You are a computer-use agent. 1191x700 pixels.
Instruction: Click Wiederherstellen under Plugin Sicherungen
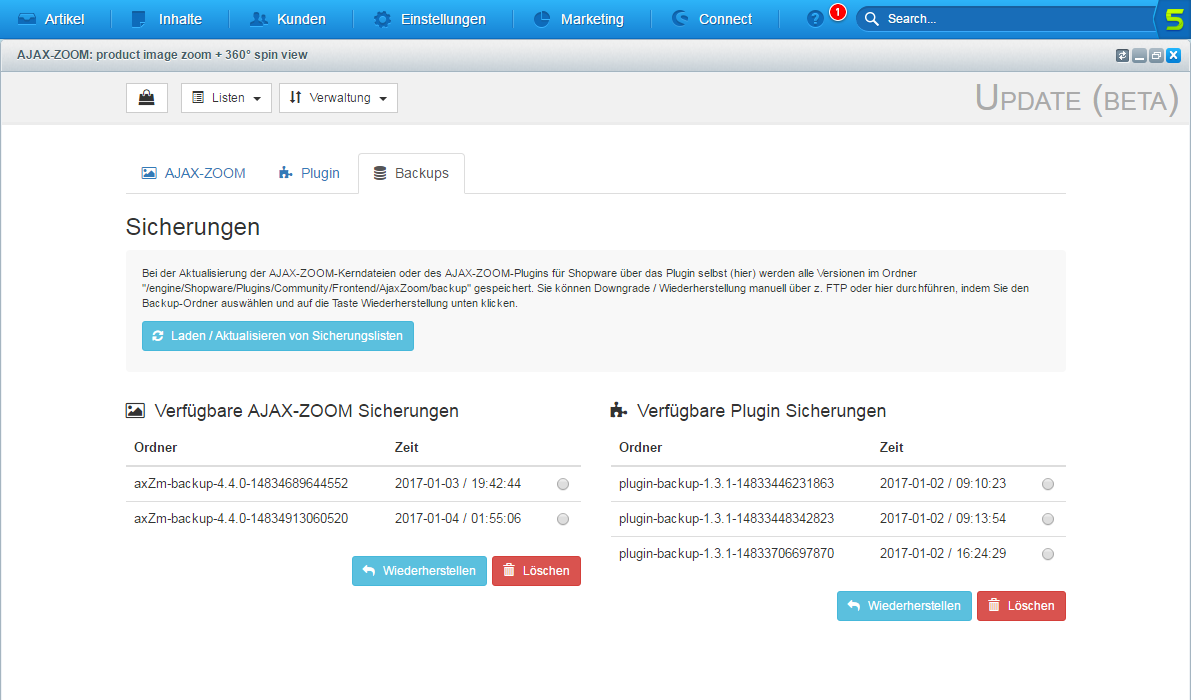pos(904,606)
